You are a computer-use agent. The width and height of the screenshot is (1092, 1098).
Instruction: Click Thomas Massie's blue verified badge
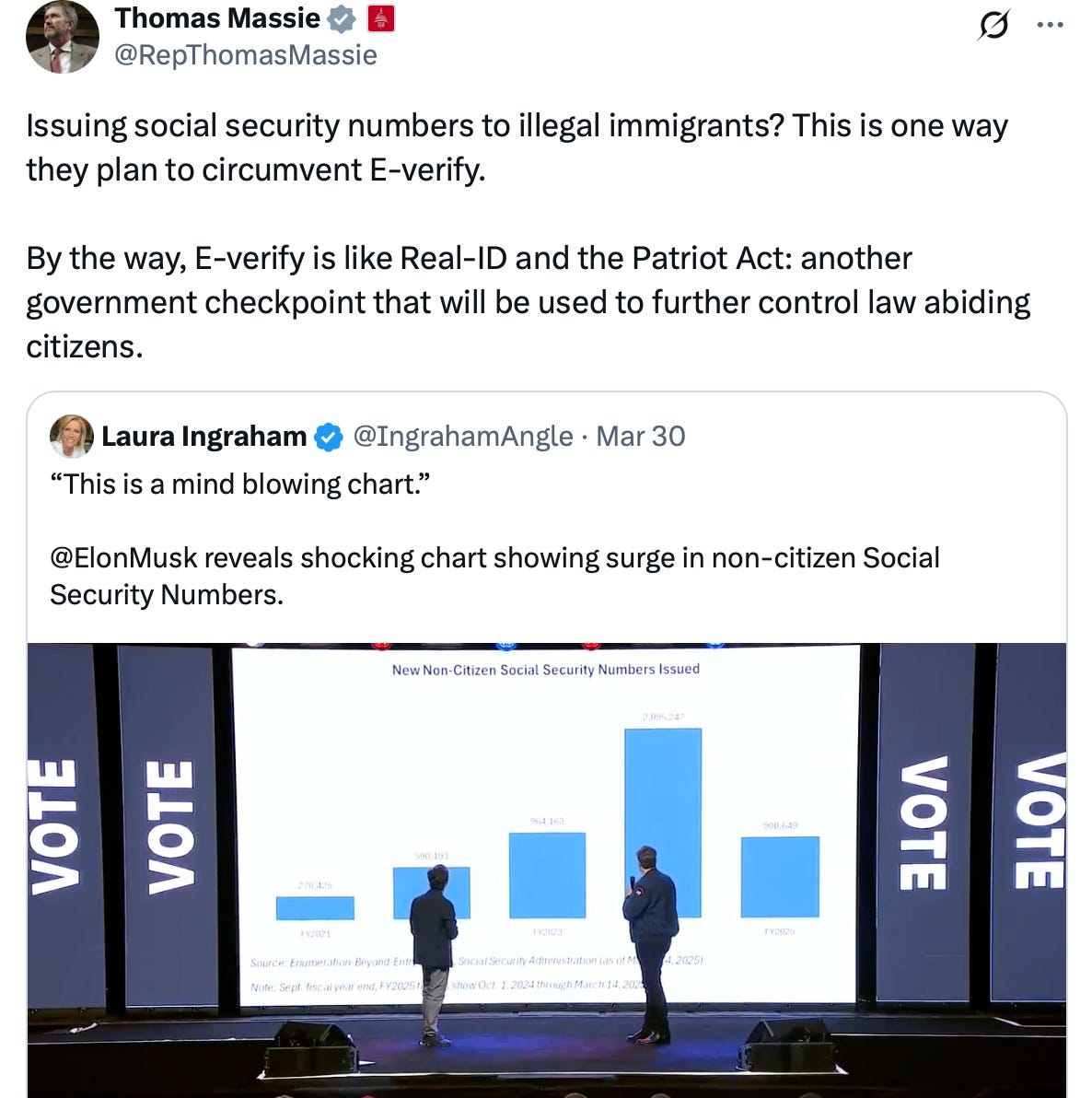click(342, 19)
